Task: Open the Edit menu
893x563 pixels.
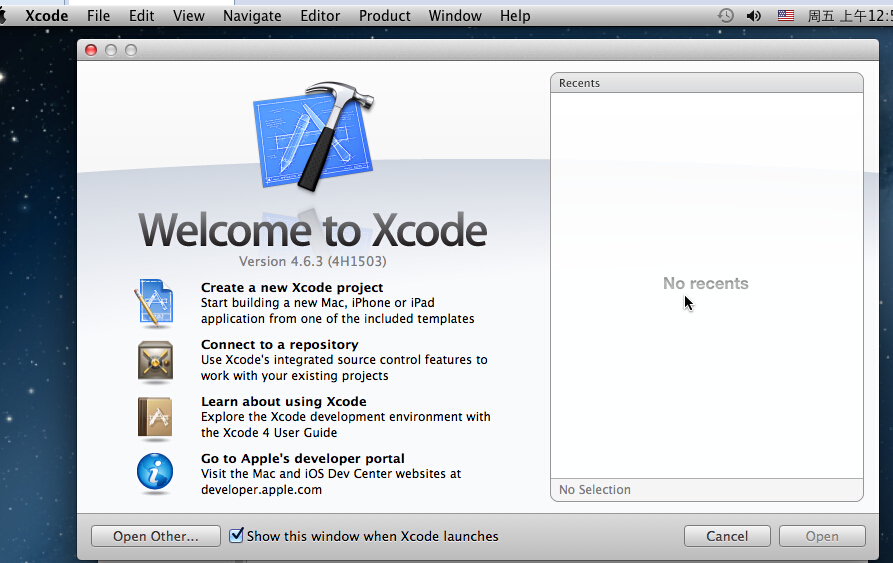Action: 141,16
